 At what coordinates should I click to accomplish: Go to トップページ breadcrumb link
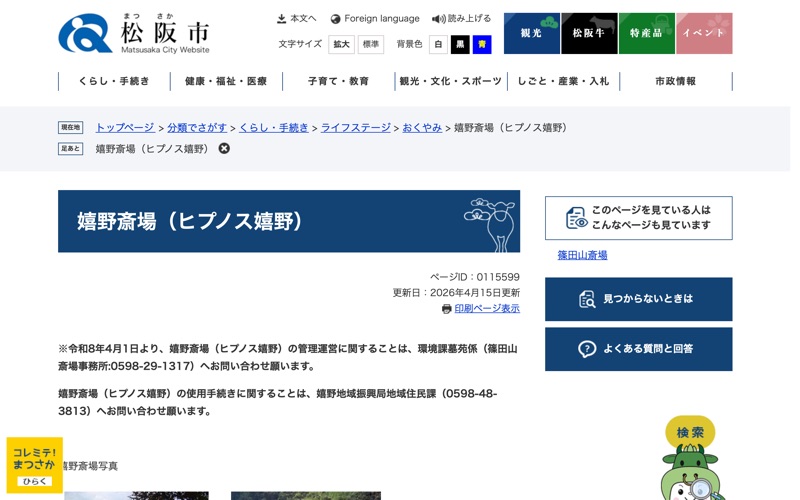coord(125,128)
